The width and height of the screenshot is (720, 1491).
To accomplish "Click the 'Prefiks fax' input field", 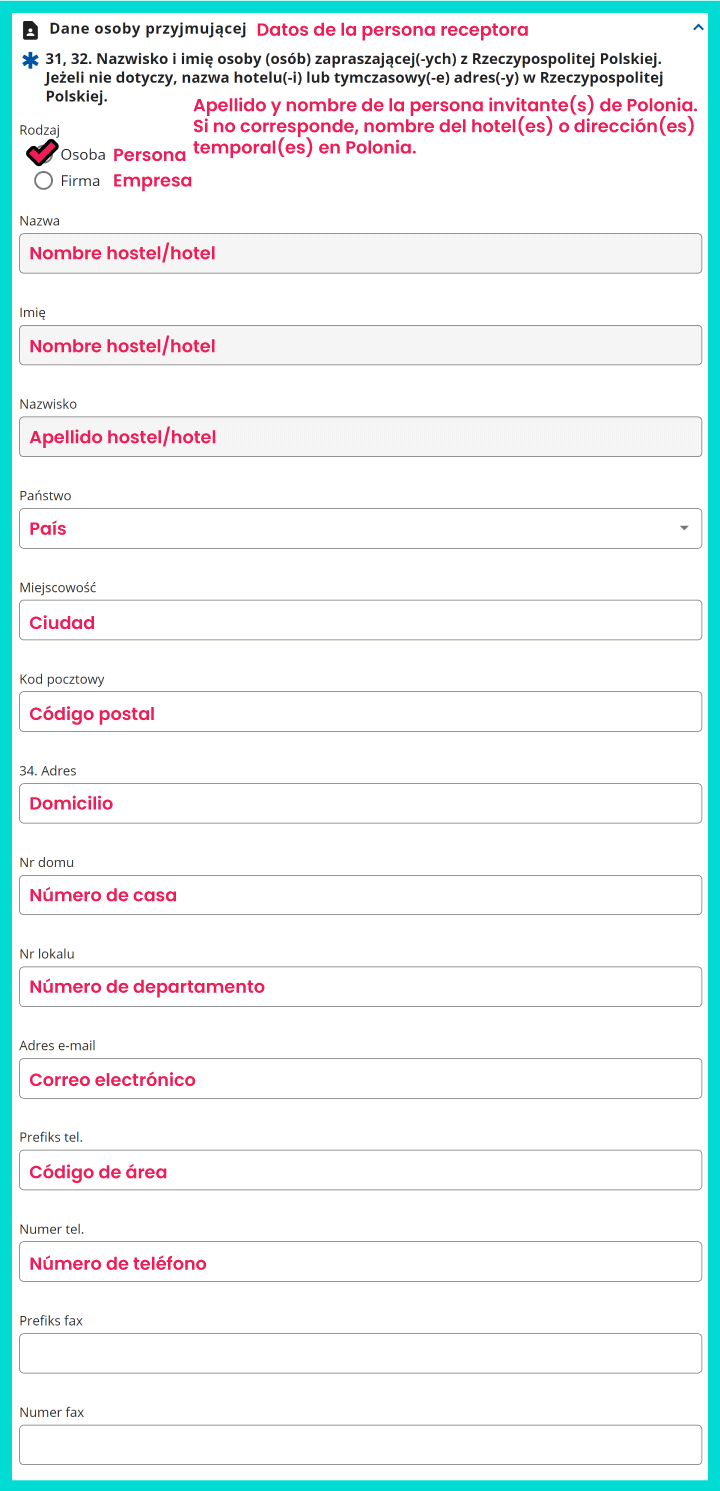I will pos(360,1353).
